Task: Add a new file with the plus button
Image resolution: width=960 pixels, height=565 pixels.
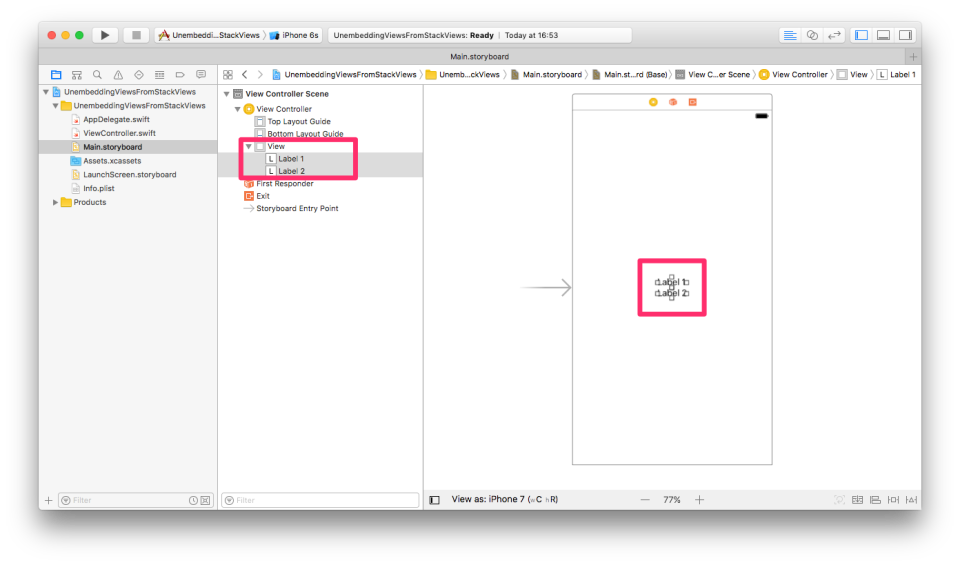Action: pyautogui.click(x=48, y=500)
